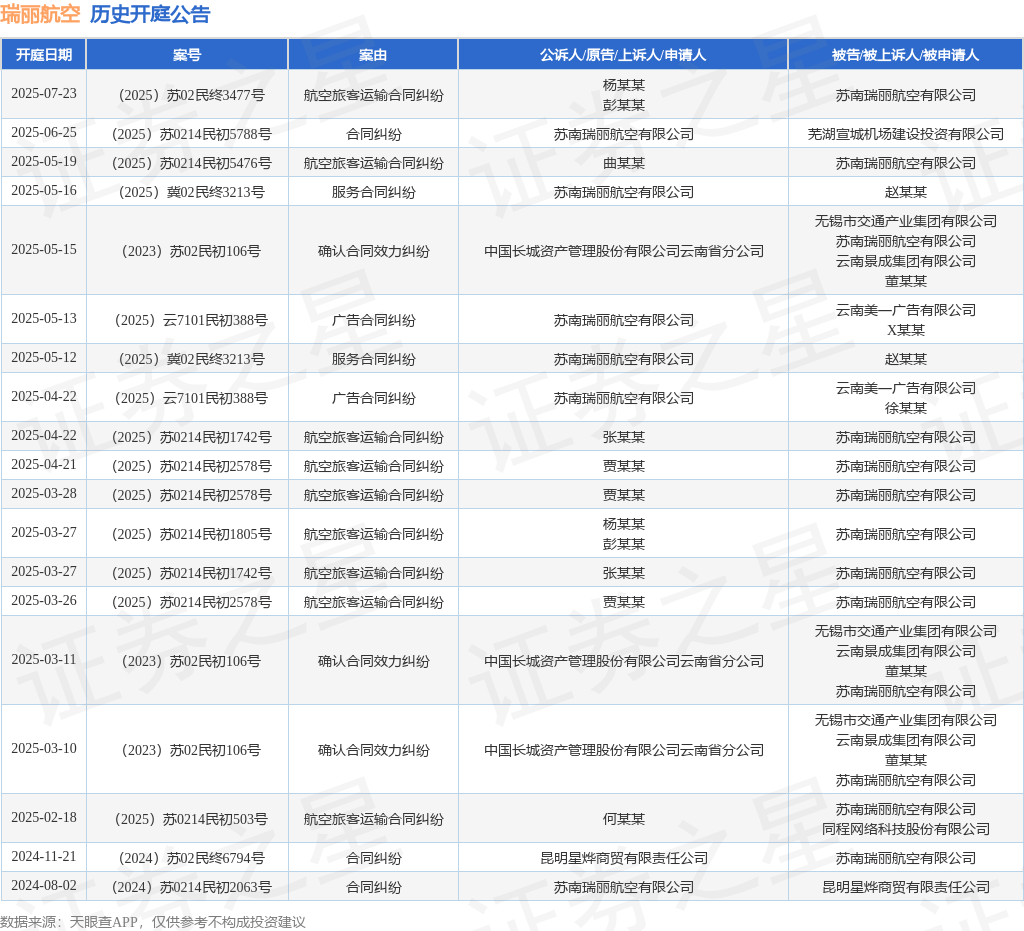Click defendant X某某
The height and width of the screenshot is (931, 1024).
coord(905,330)
